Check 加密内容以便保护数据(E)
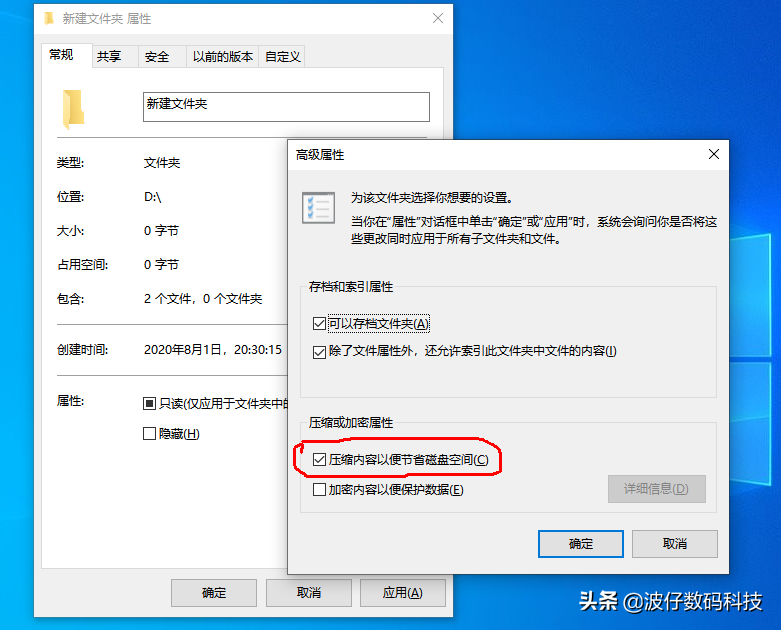 tap(319, 490)
